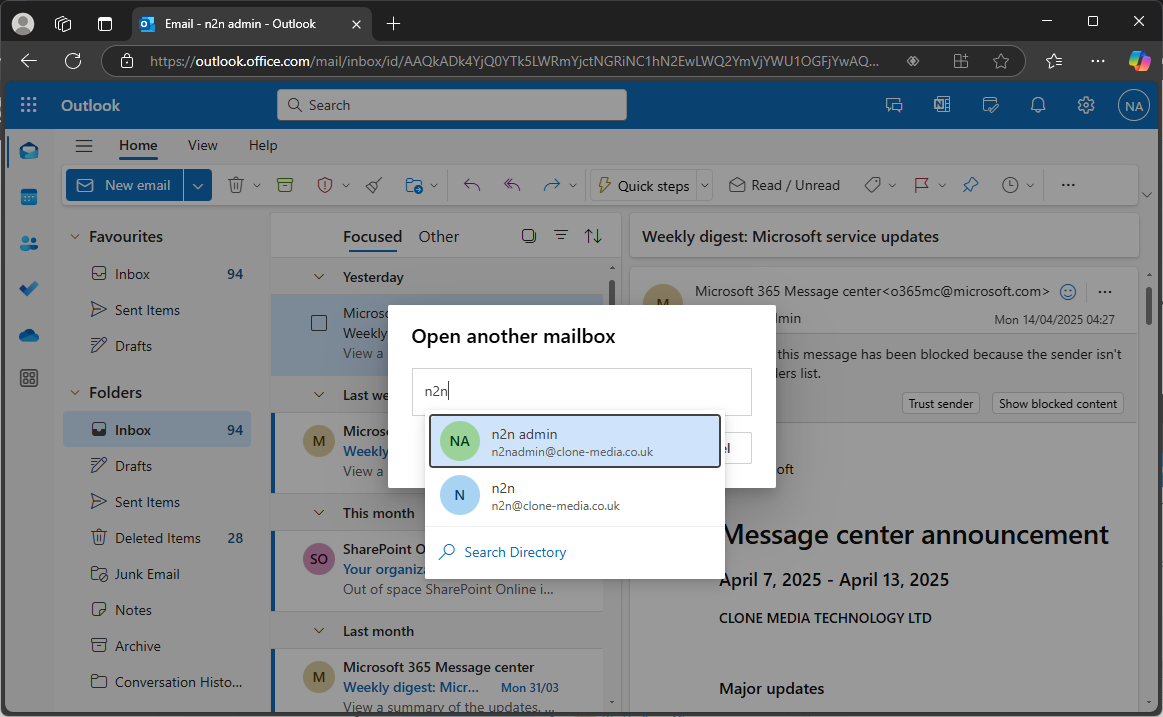Collapse the This month message group
1163x717 pixels.
click(319, 513)
